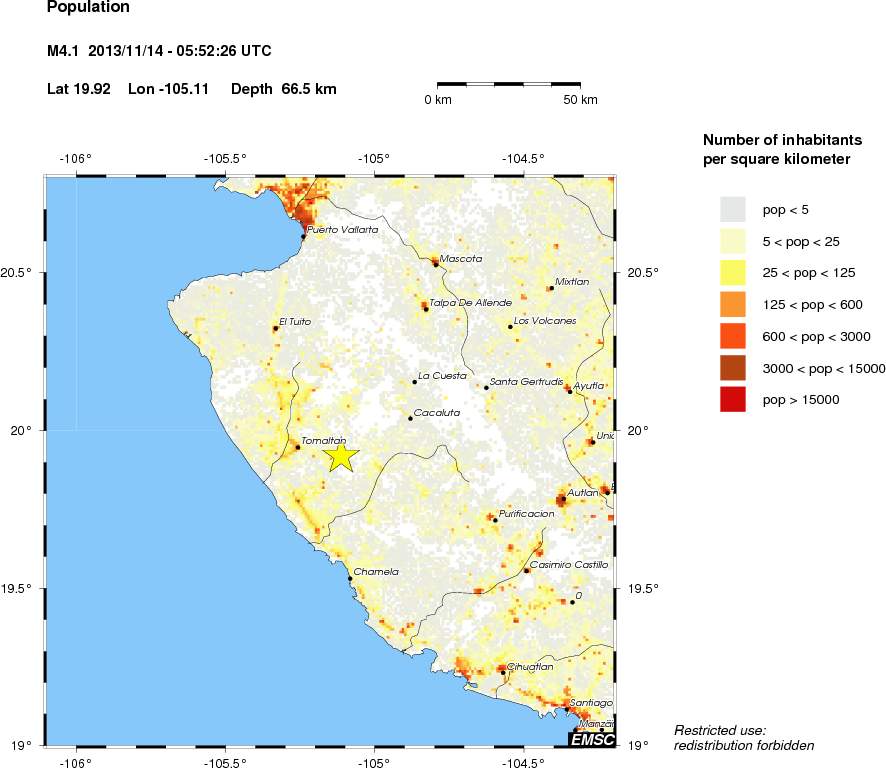Select the 'pop < 5' gray legend swatch

tap(733, 208)
